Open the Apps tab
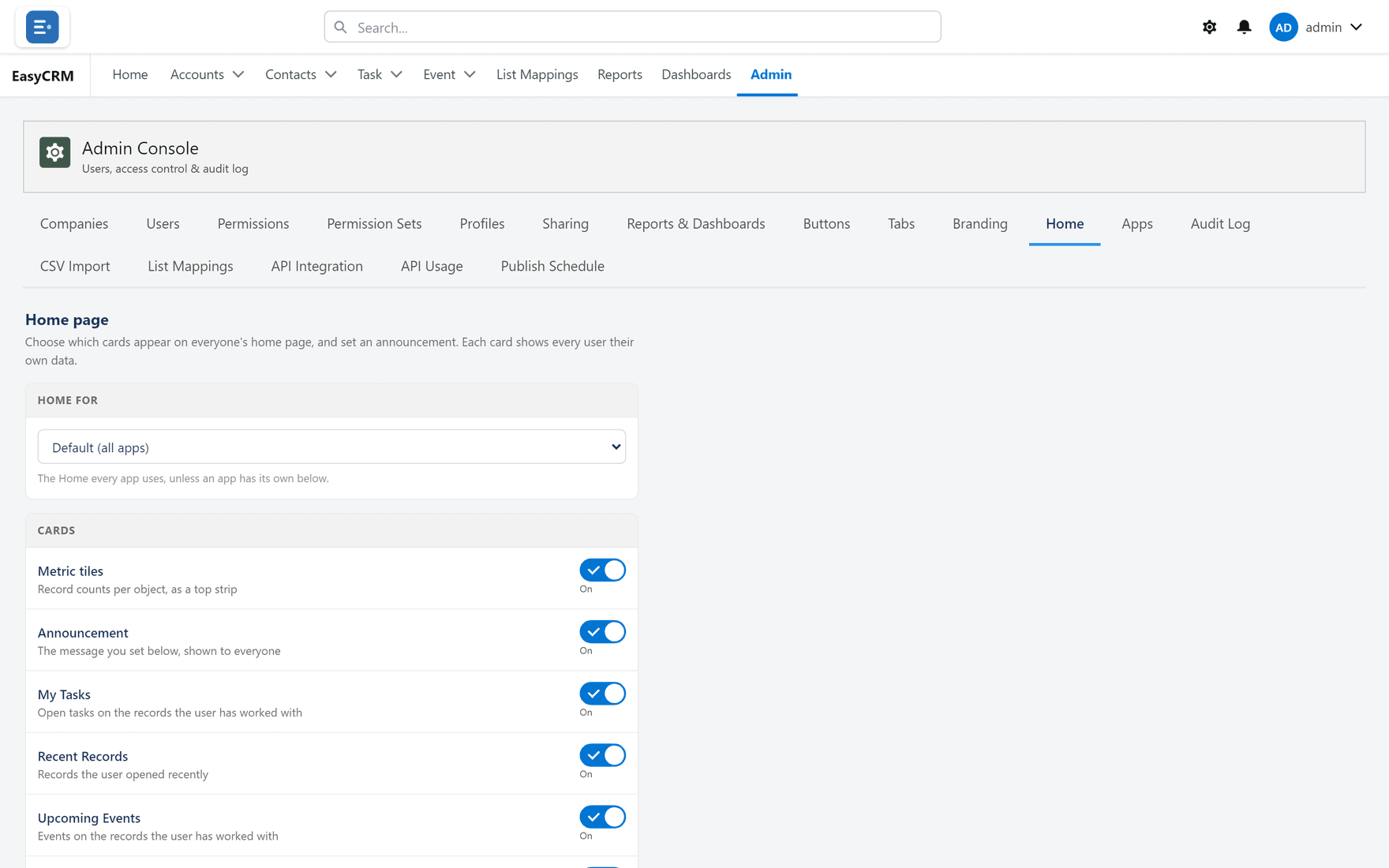This screenshot has width=1389, height=868. pyautogui.click(x=1136, y=223)
